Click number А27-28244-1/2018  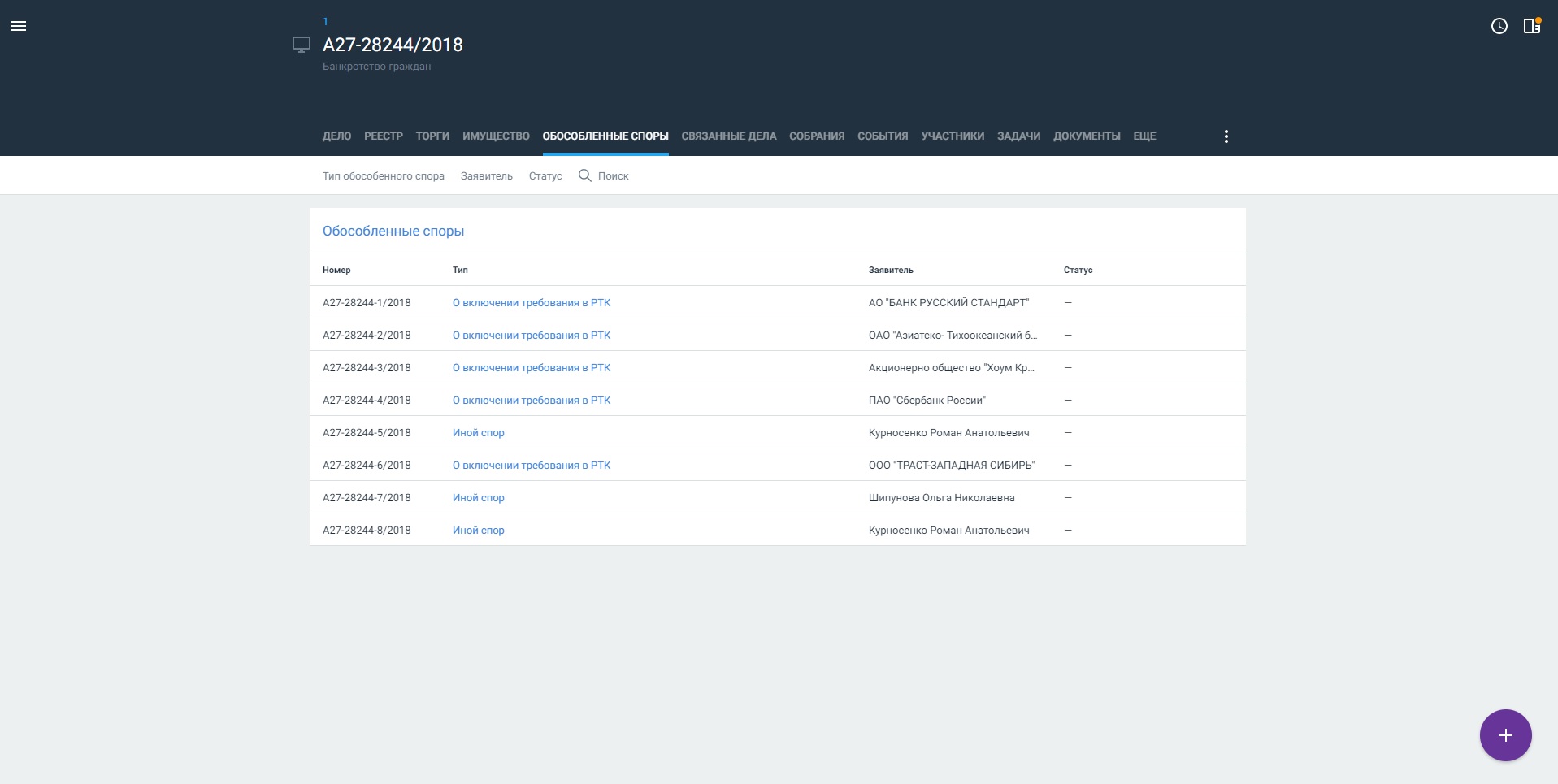(367, 302)
